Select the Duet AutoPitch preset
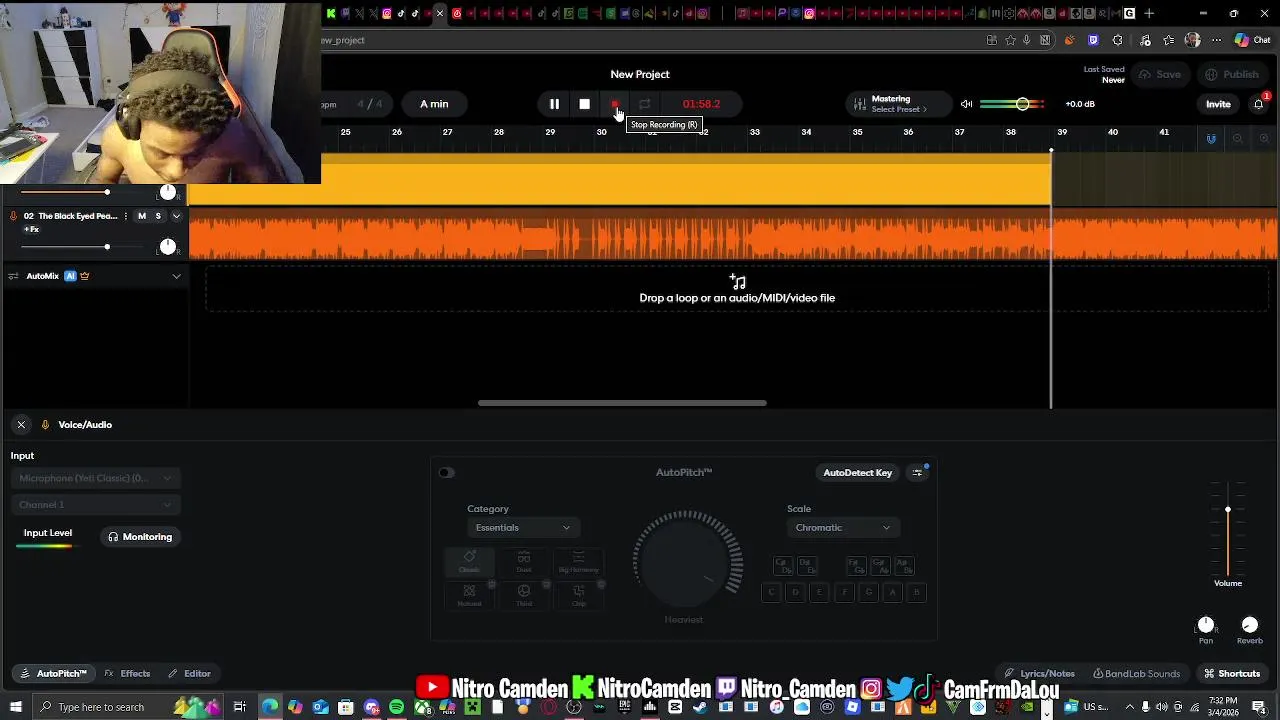This screenshot has width=1280, height=720. coord(524,561)
